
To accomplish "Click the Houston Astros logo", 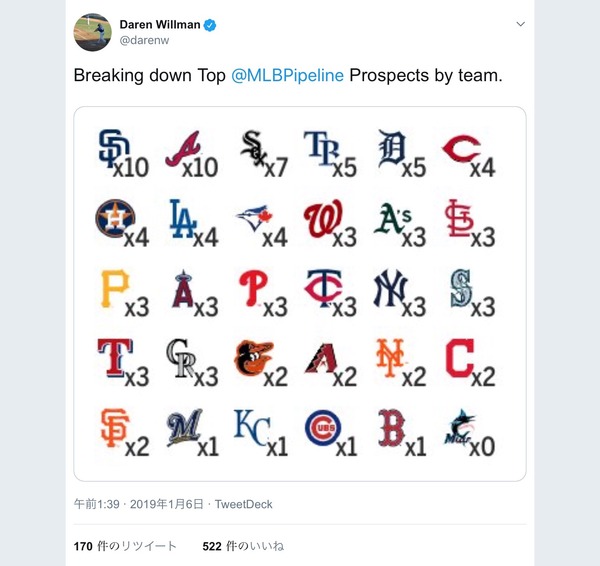I will click(x=113, y=218).
